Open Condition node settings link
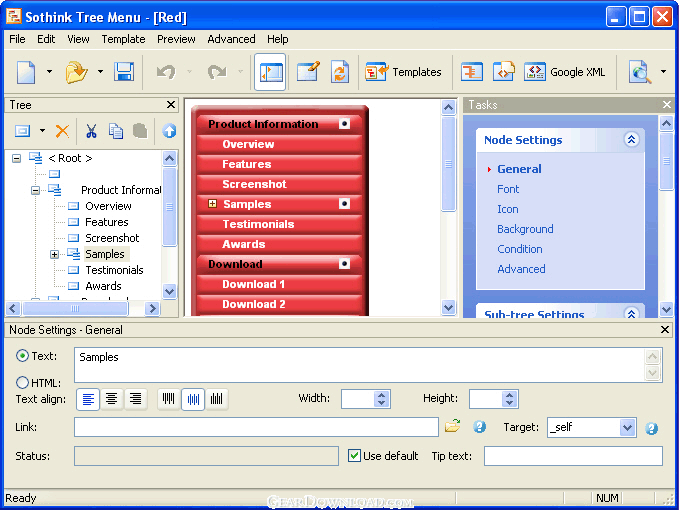This screenshot has width=680, height=510. click(520, 249)
